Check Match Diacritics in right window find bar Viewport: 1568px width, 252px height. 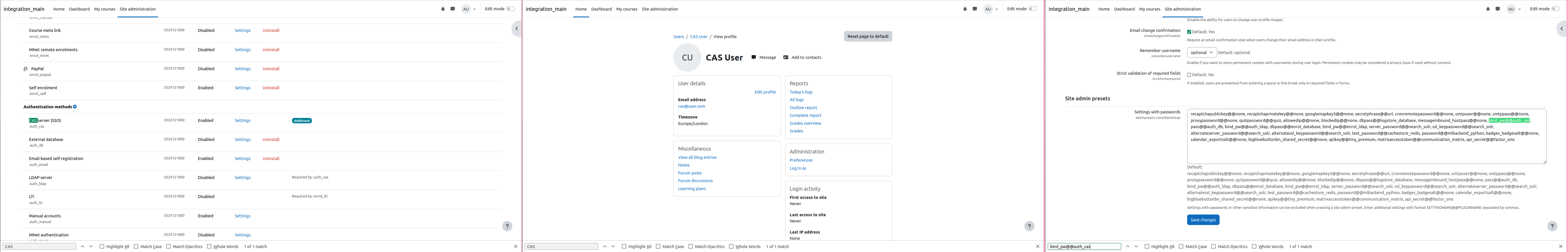click(x=1213, y=246)
